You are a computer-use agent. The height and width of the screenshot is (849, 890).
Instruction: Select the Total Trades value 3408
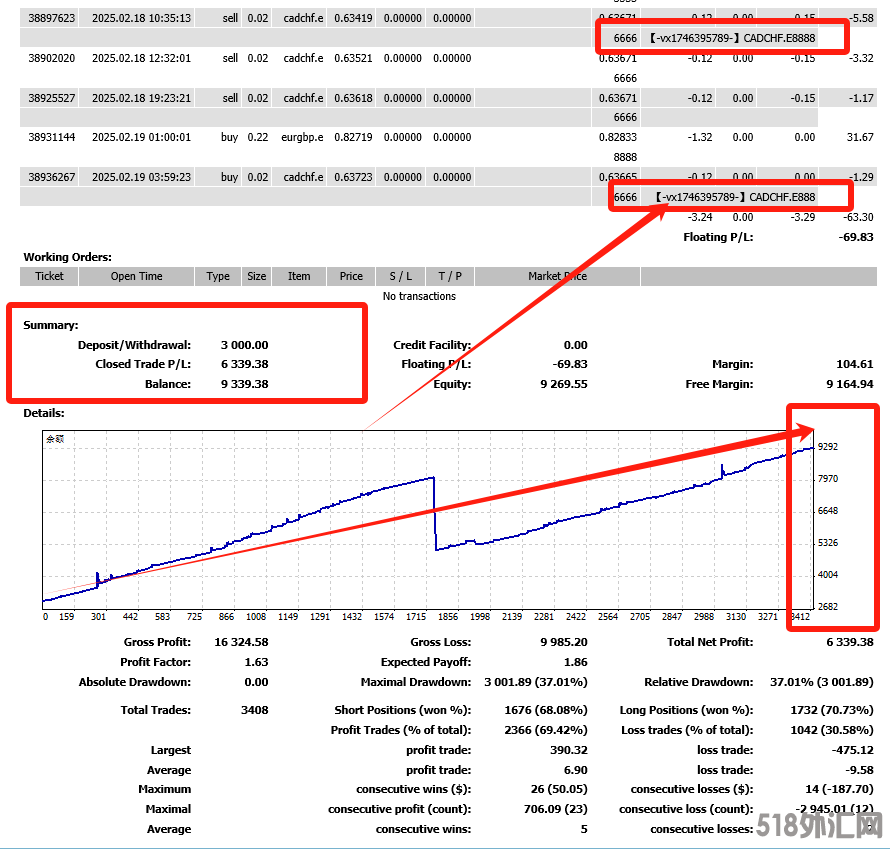pos(254,710)
